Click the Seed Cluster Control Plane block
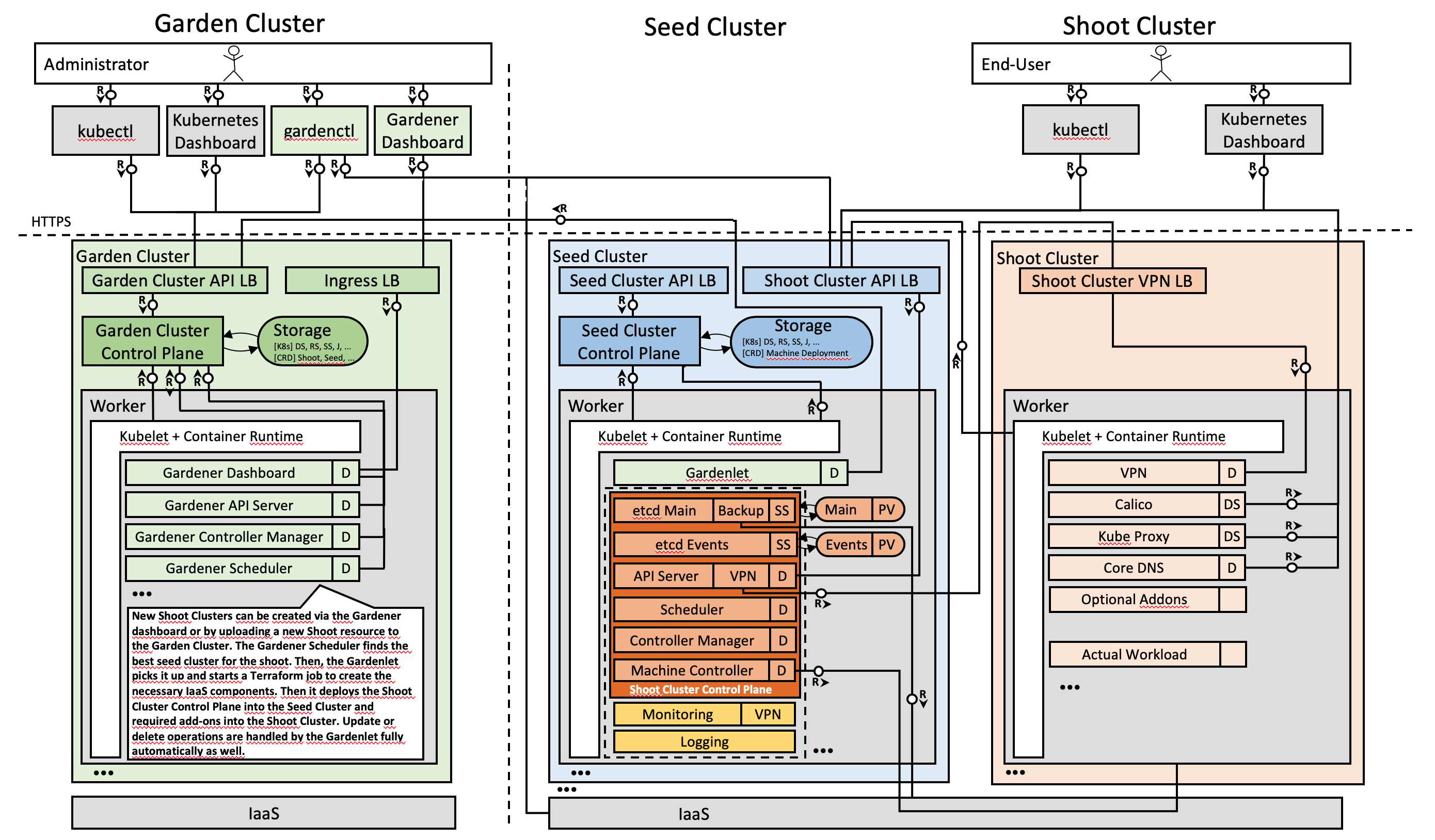Image resolution: width=1435 pixels, height=840 pixels. [629, 342]
